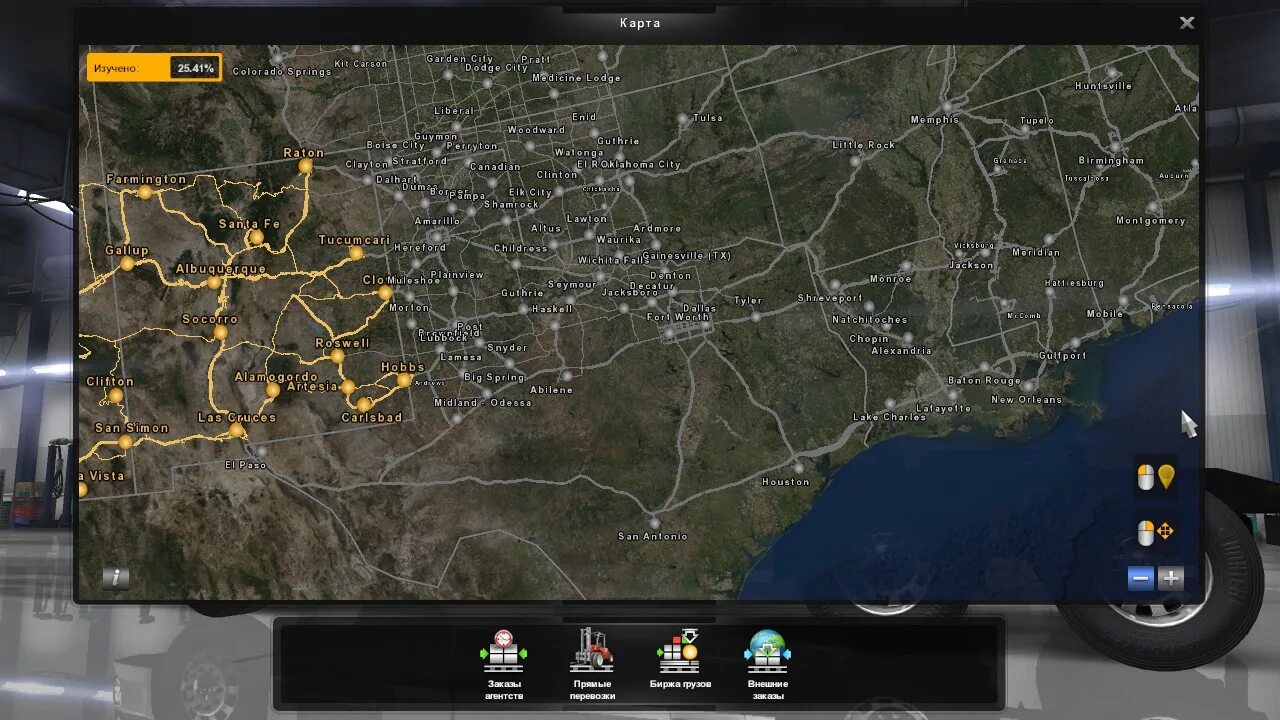Click the Tyler city label
Image resolution: width=1280 pixels, height=720 pixels.
(748, 300)
